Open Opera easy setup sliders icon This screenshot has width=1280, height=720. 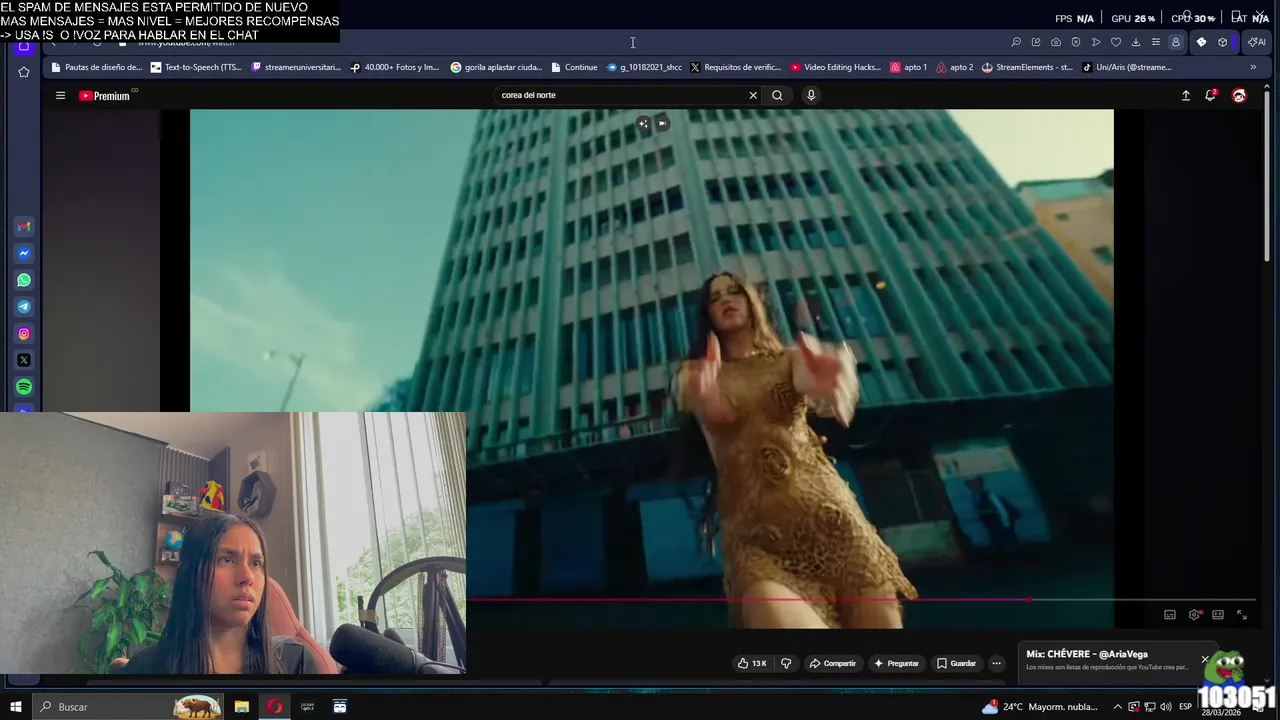(x=1156, y=42)
